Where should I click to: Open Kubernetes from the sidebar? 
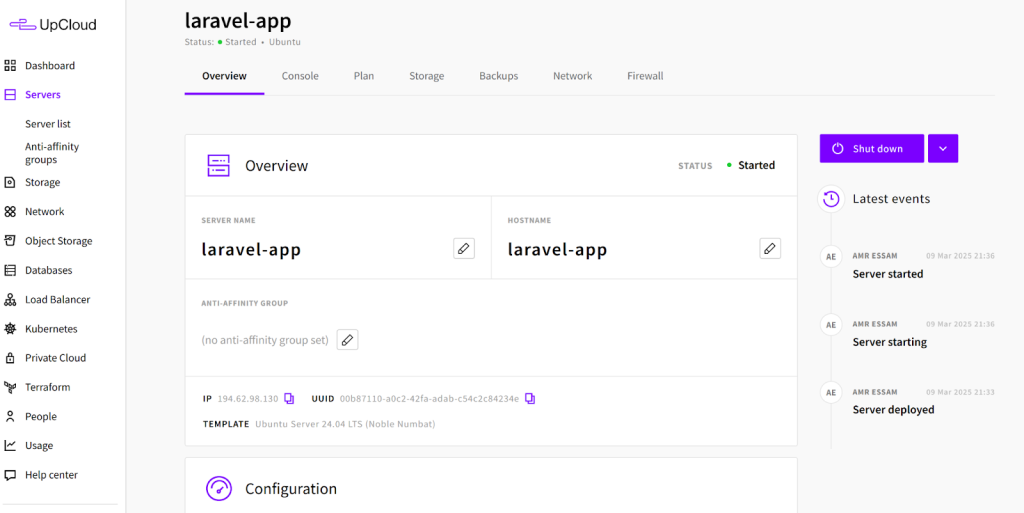pyautogui.click(x=50, y=329)
